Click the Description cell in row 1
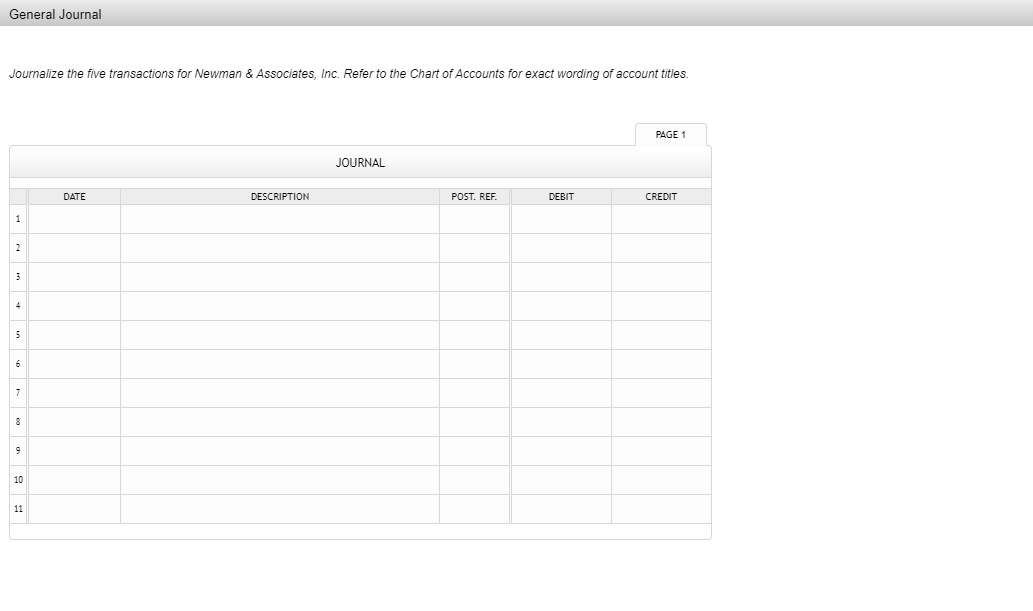 [x=280, y=219]
